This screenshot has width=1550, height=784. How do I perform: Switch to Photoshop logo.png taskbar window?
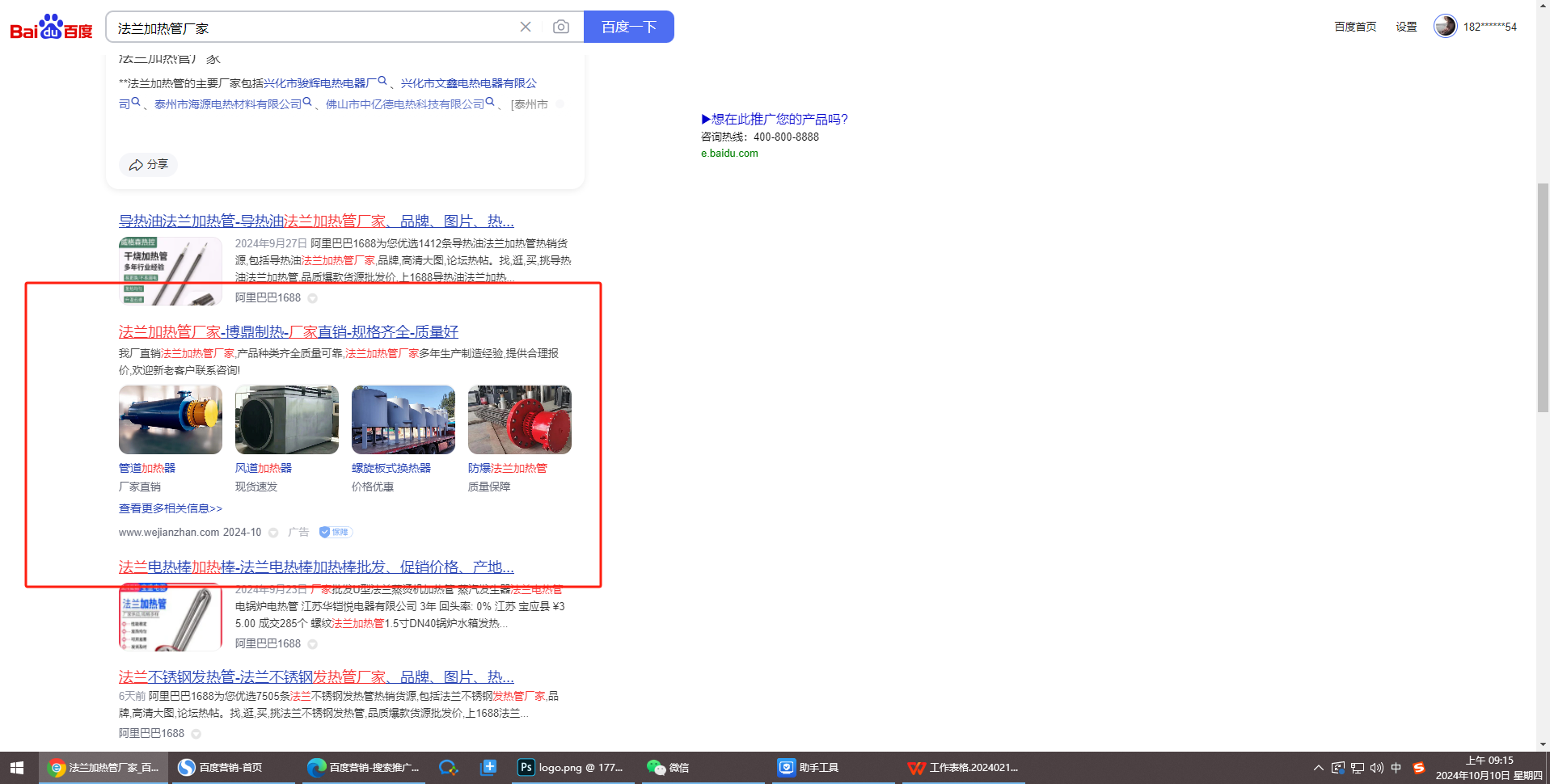pos(574,768)
